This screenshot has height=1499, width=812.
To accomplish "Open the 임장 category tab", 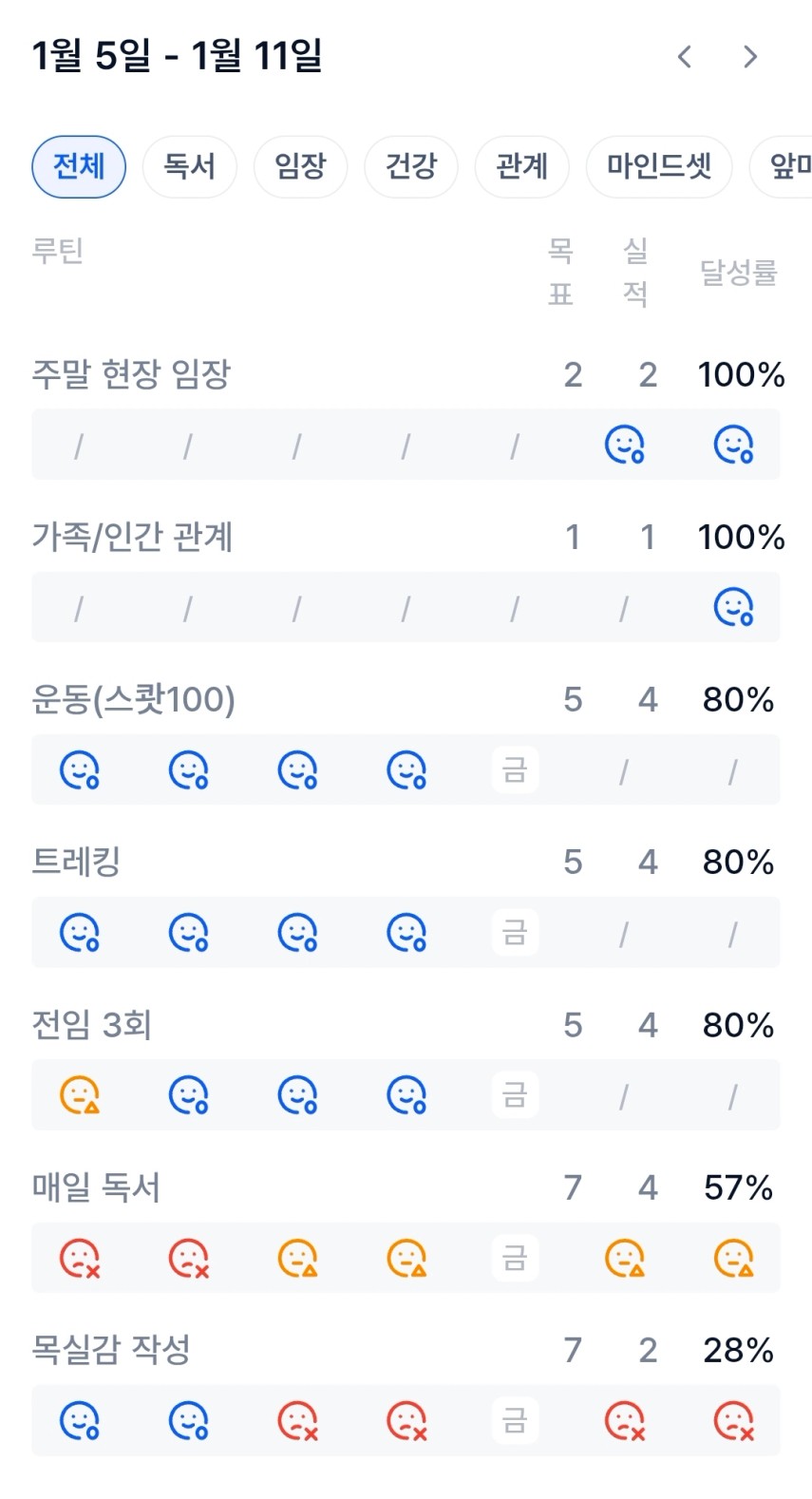I will click(300, 167).
